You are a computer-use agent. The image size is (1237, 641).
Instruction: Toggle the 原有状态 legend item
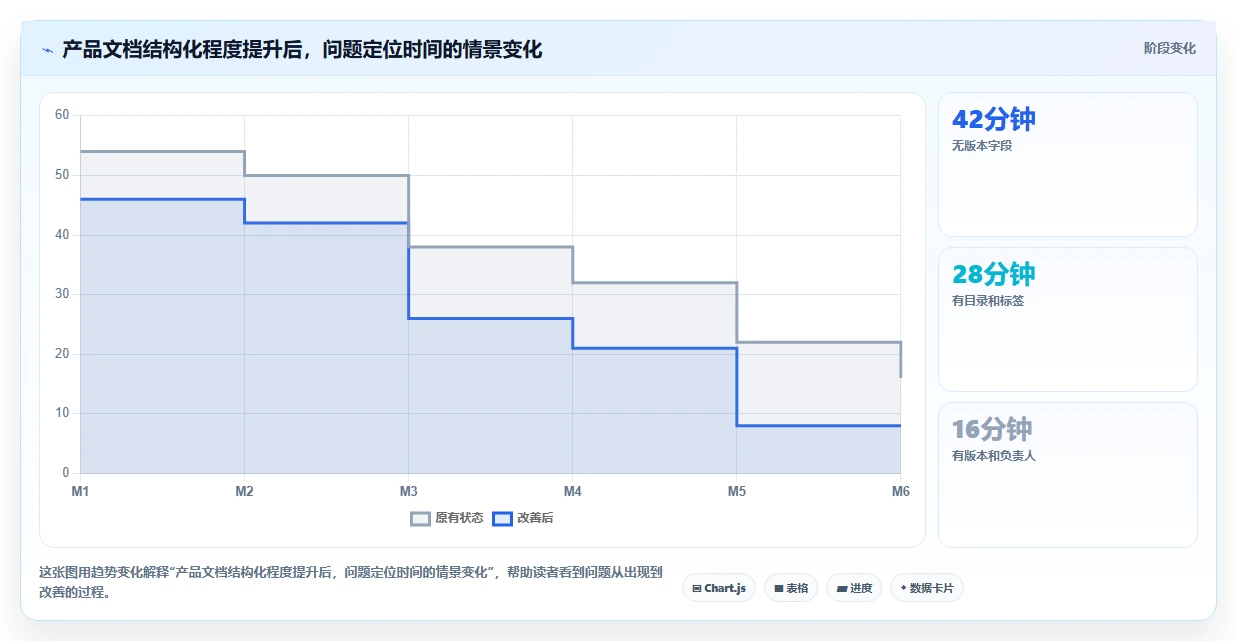tap(447, 518)
